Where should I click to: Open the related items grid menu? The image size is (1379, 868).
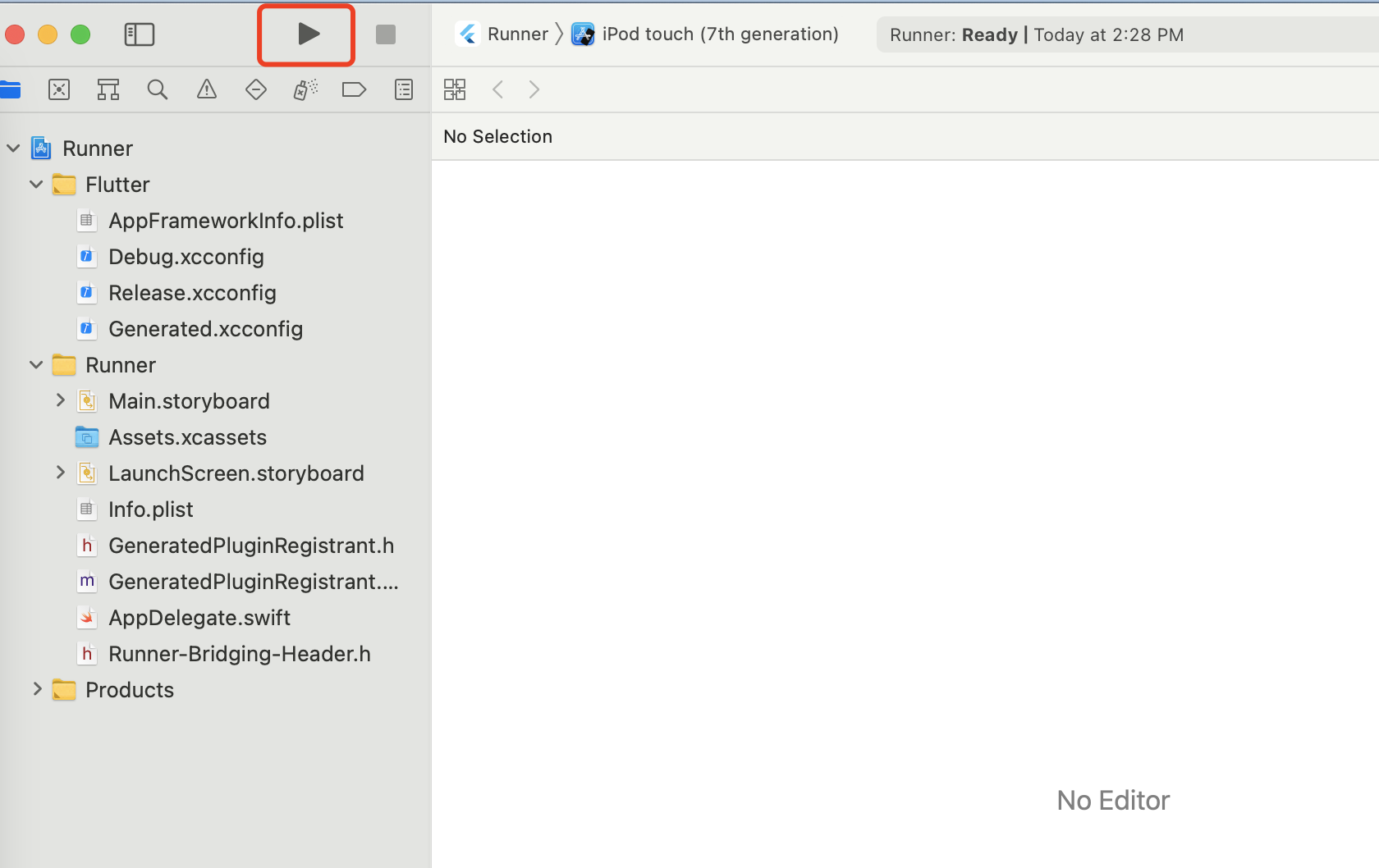[x=455, y=89]
